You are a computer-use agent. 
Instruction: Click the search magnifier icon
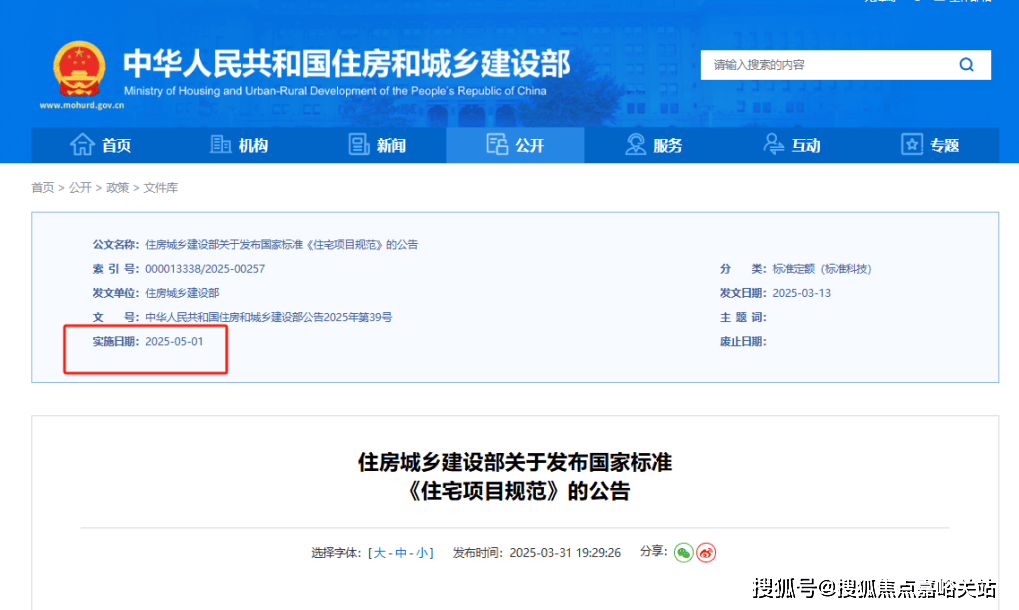pyautogui.click(x=966, y=65)
